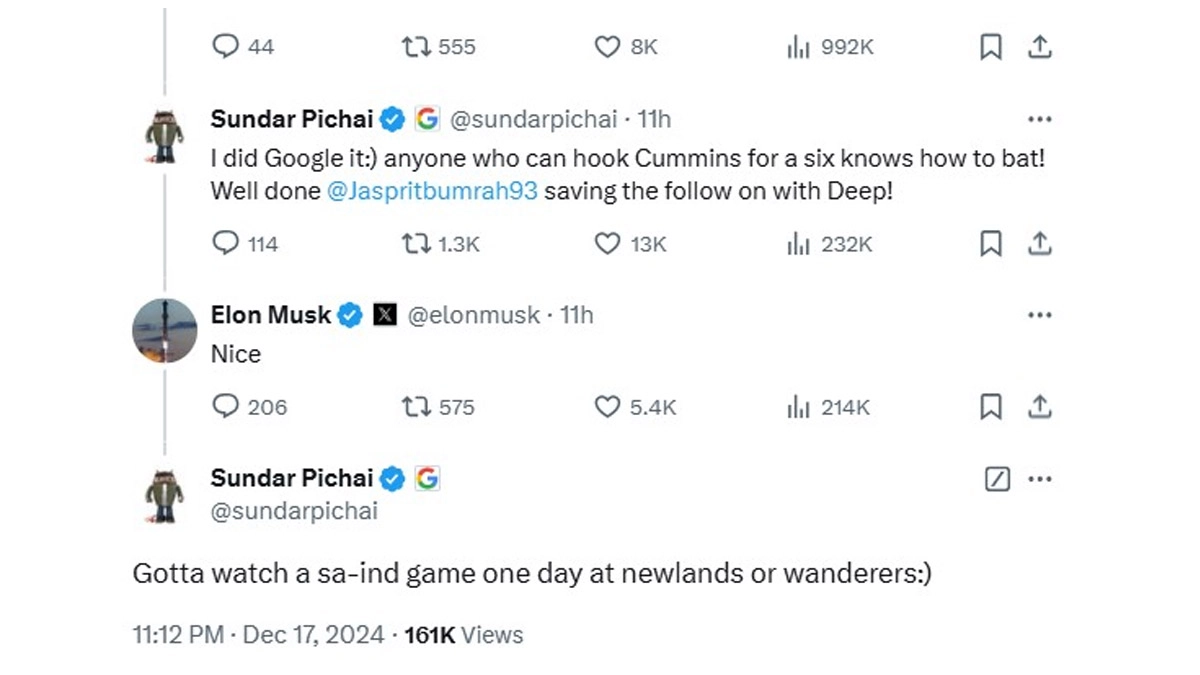This screenshot has width=1200, height=675.
Task: Open Elon Musk's profile name link
Action: [271, 315]
